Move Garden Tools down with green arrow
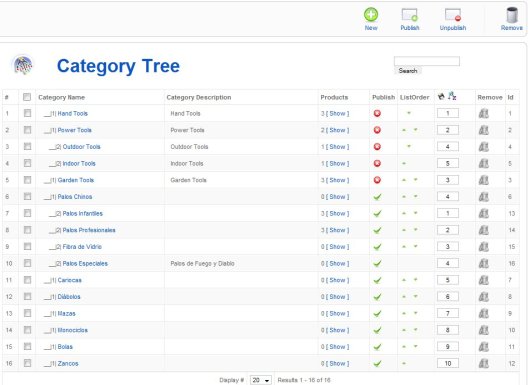 (x=415, y=180)
